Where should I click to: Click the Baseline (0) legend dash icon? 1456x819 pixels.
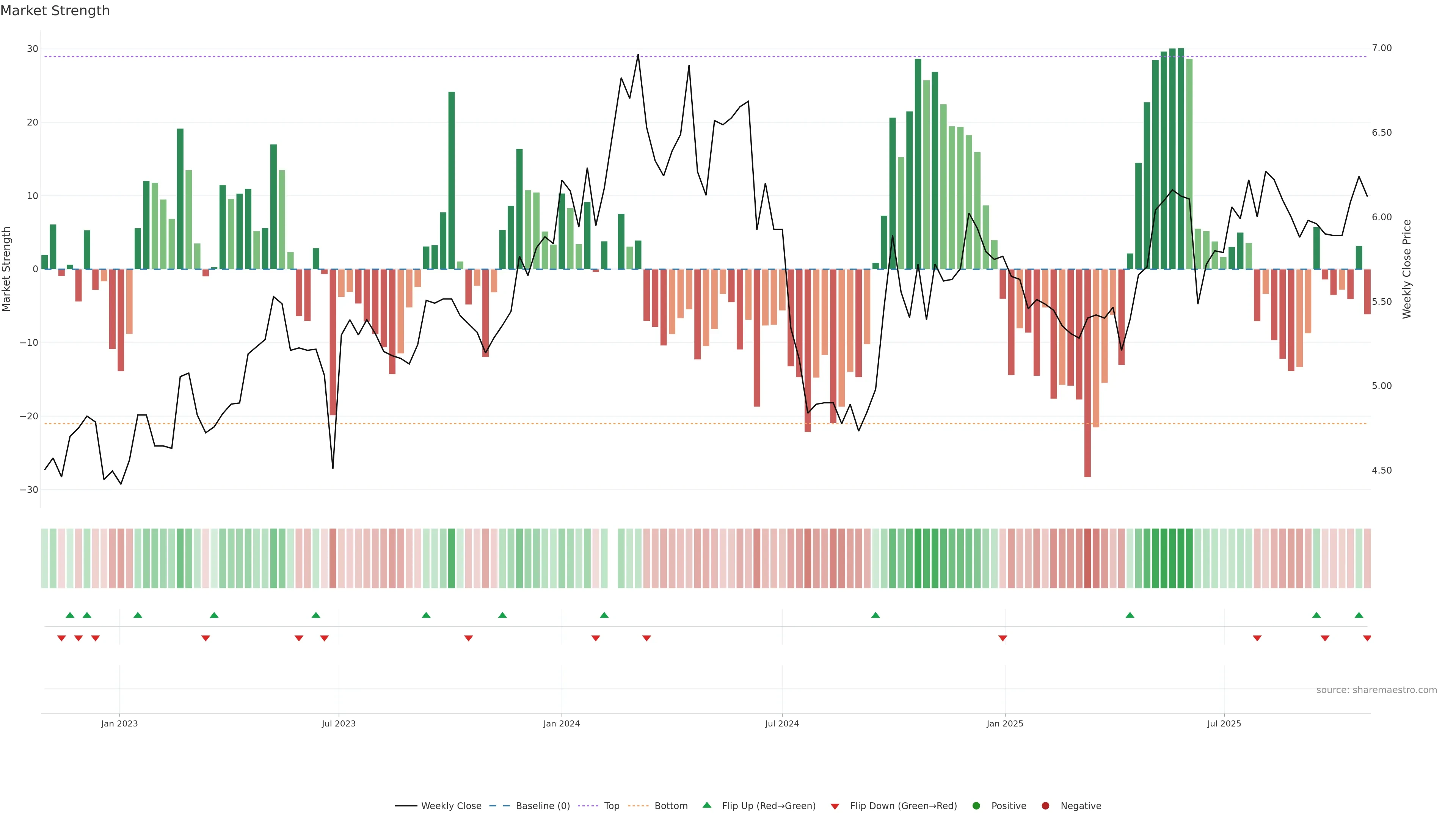coord(500,806)
